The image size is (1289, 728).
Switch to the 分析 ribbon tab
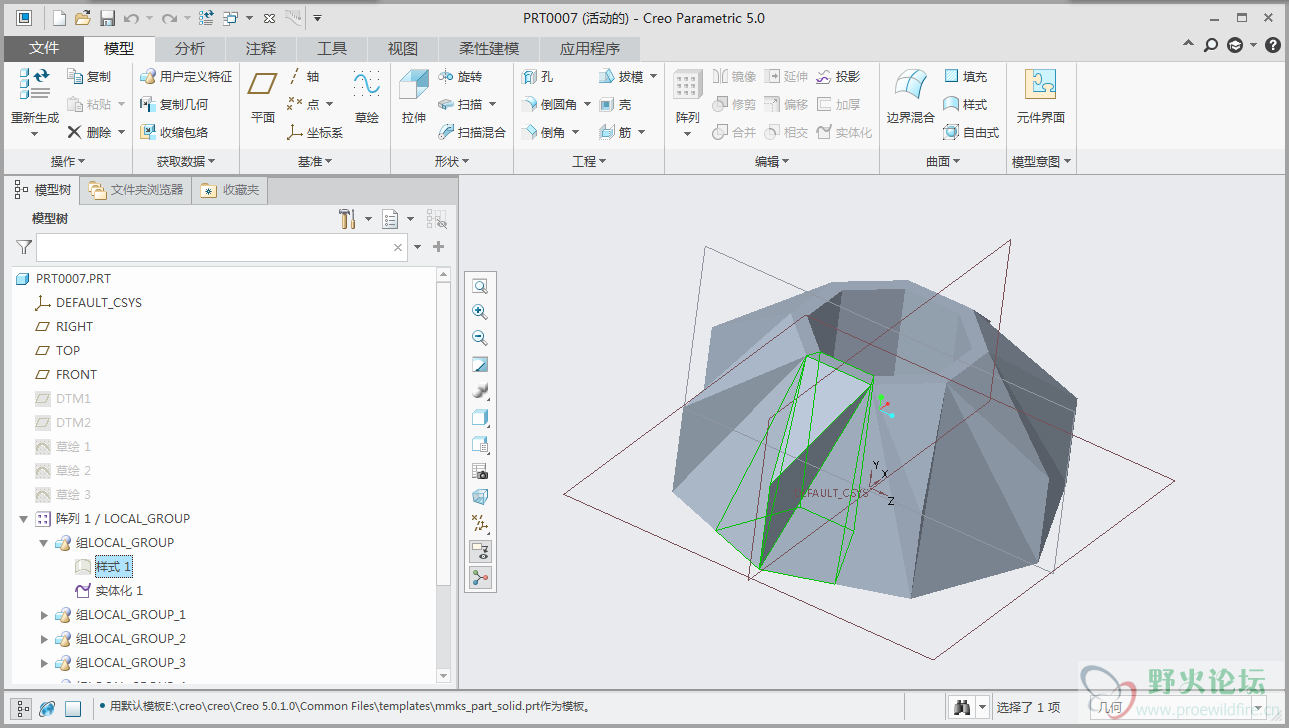pos(190,48)
